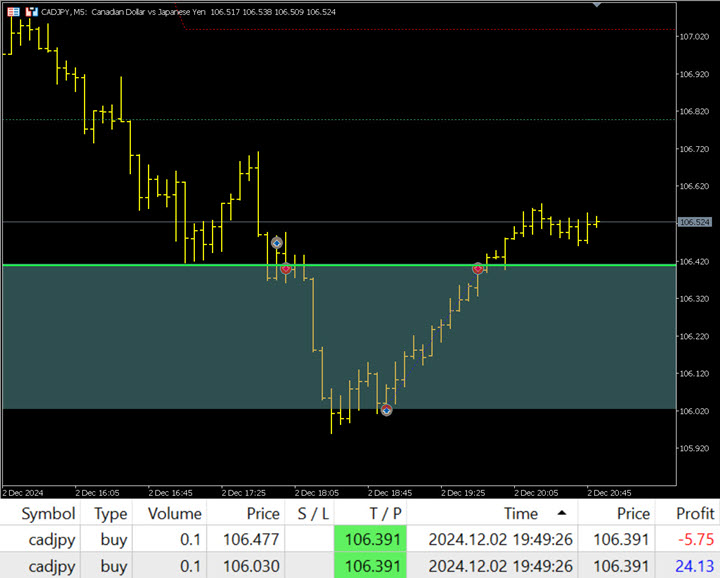720x578 pixels.
Task: Toggle sort arrow on the Time column
Action: (560, 513)
